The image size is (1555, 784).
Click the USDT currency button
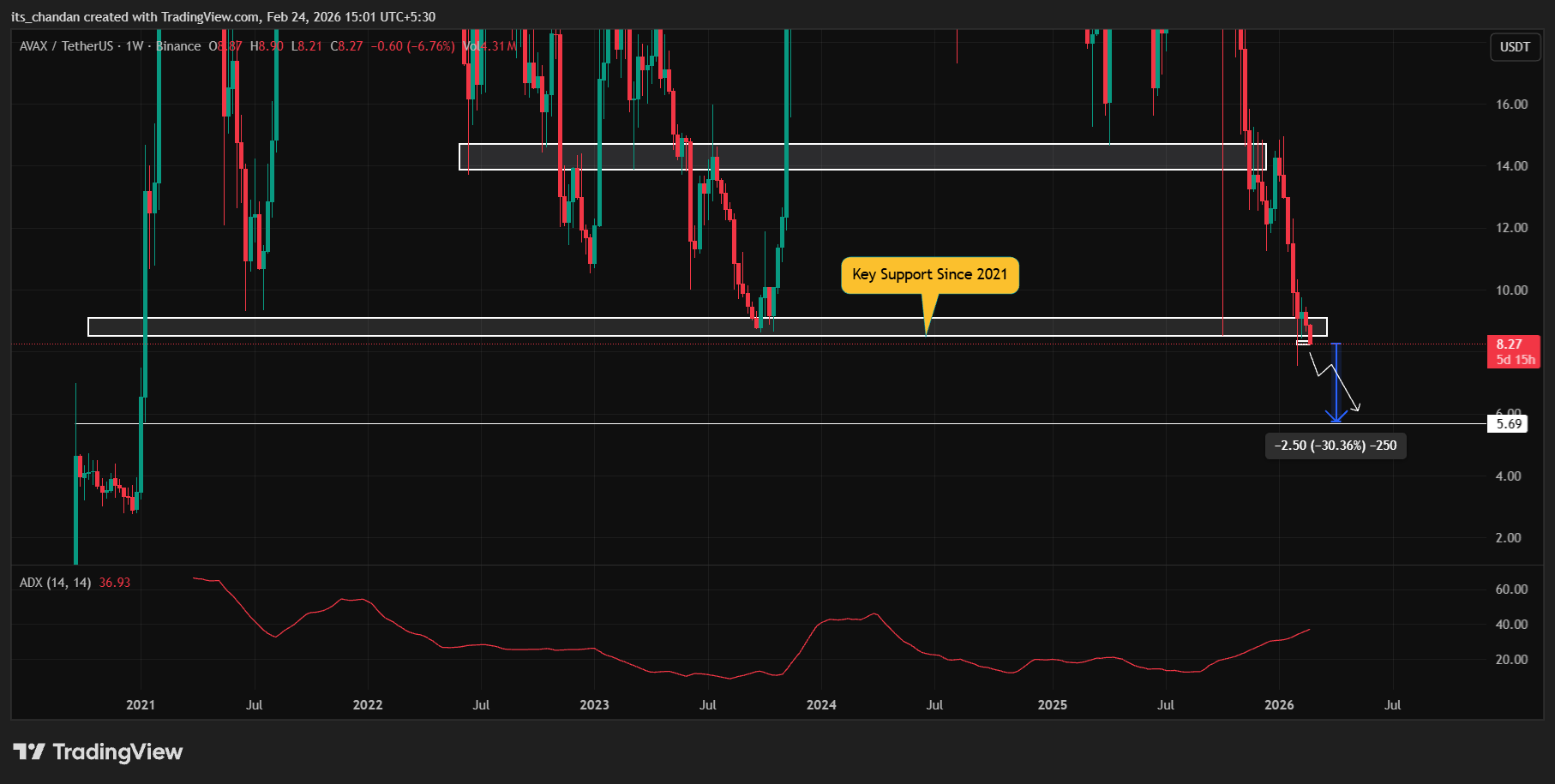(1514, 48)
